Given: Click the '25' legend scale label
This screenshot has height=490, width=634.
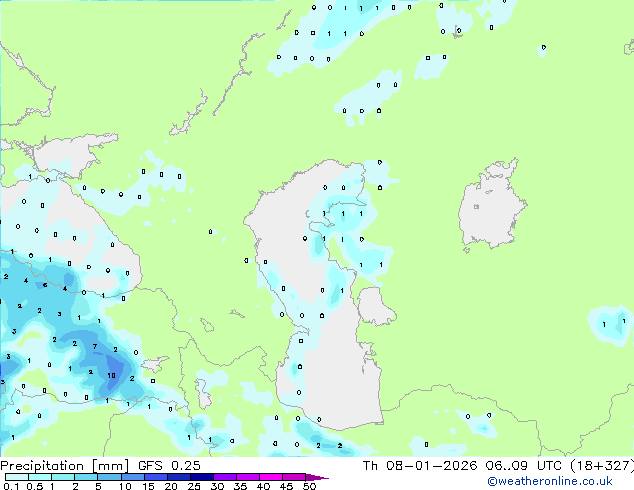Looking at the screenshot, I should (x=194, y=486).
